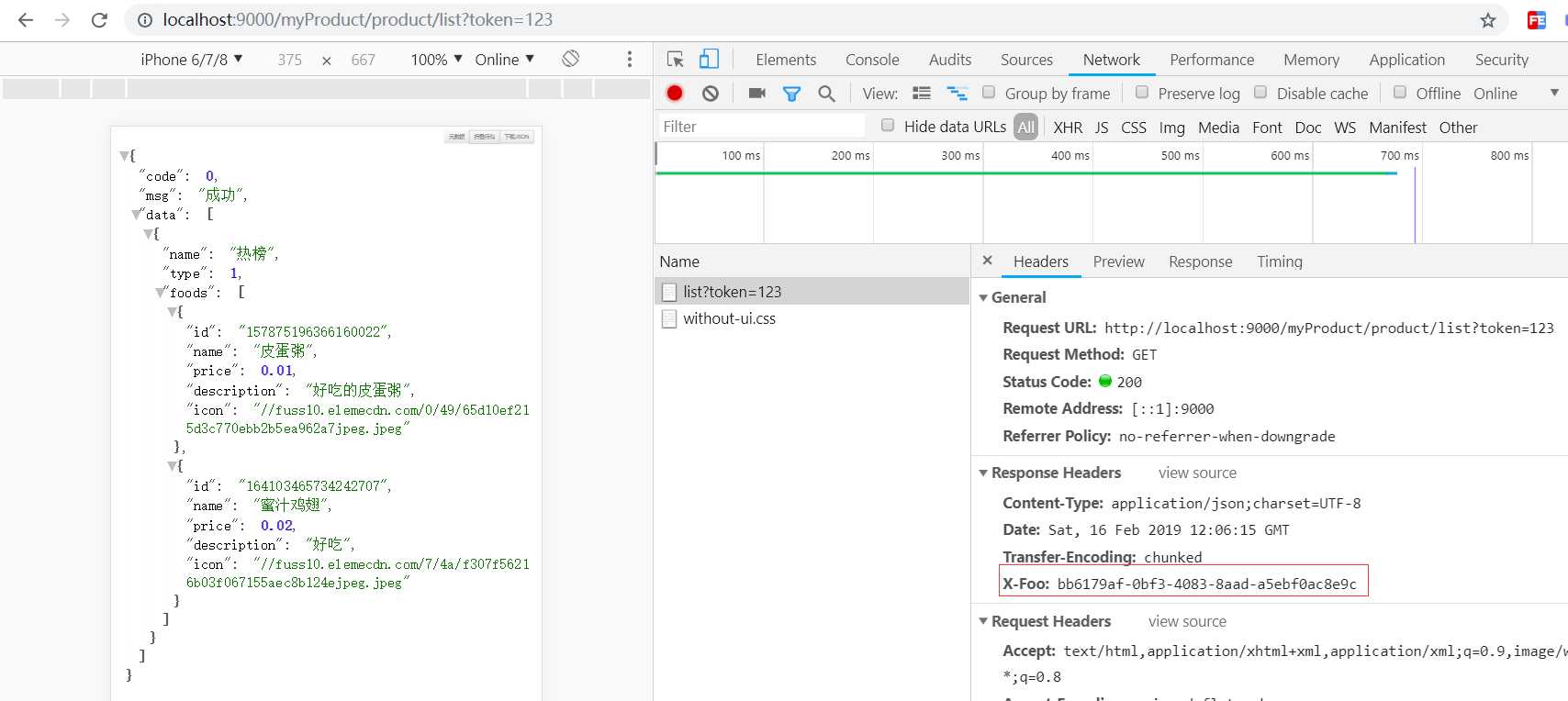Select the without-ui.css request row
1568x701 pixels.
(x=812, y=318)
